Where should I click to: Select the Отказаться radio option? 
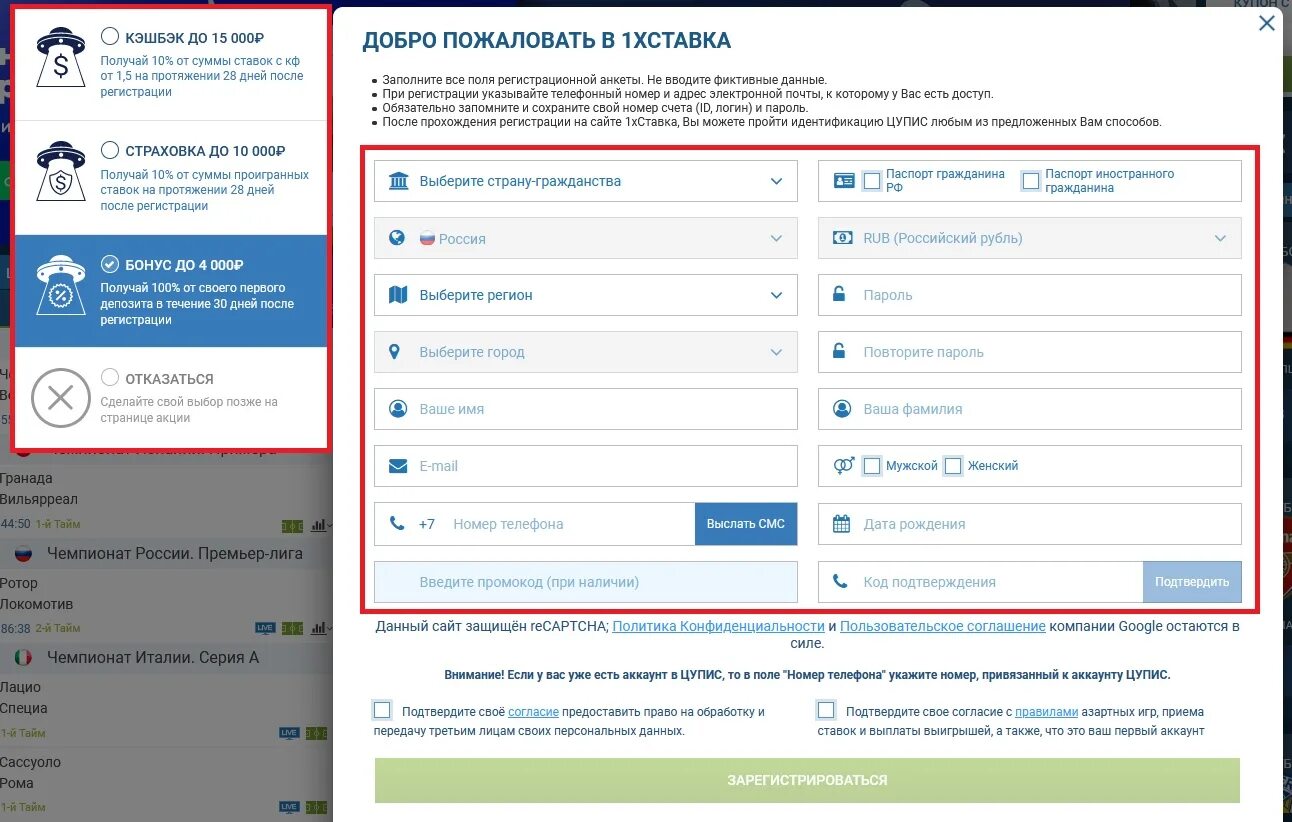110,378
